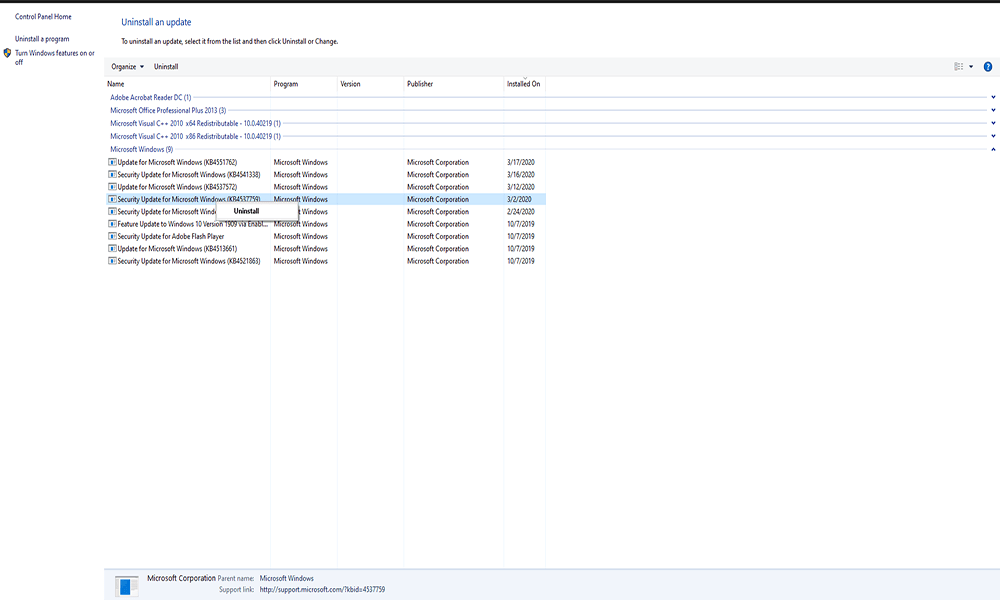Select Security Update for Adobe Flash Player
Image resolution: width=1000 pixels, height=600 pixels.
pos(171,236)
